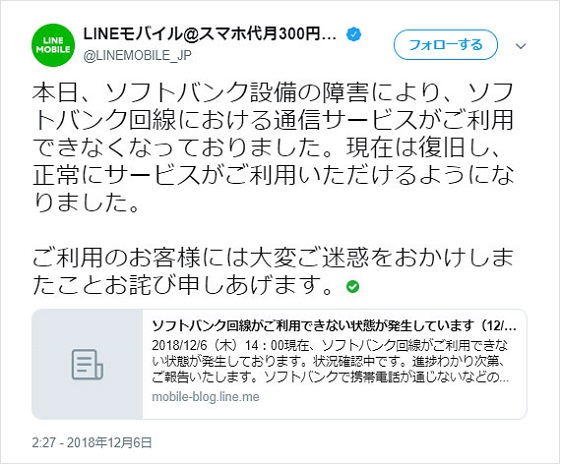Open the ソフトバンク回線がご利用できない card title

334,326
